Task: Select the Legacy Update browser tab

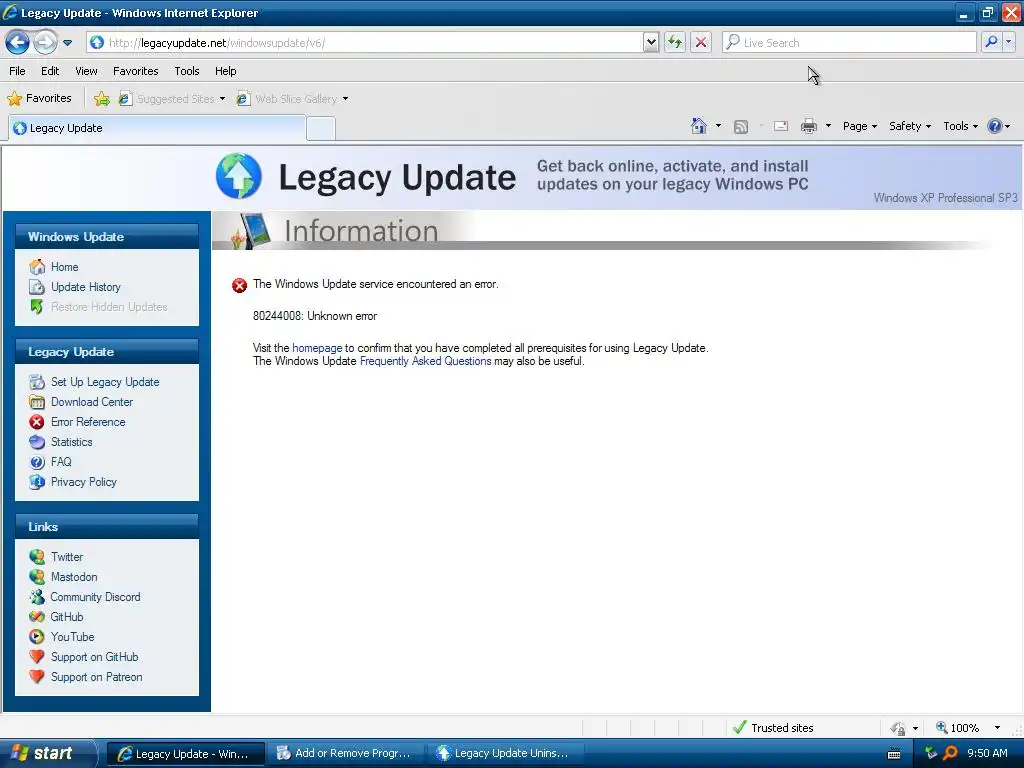Action: click(x=157, y=128)
